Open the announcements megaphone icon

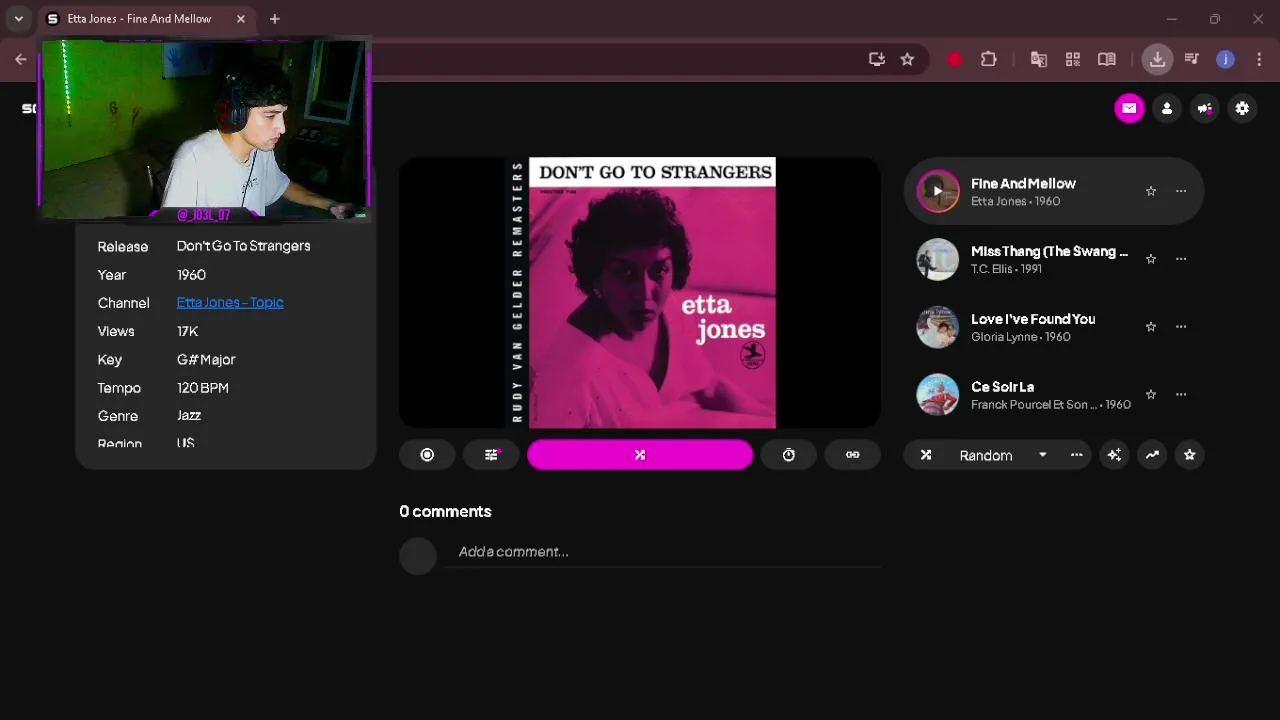pos(1205,108)
